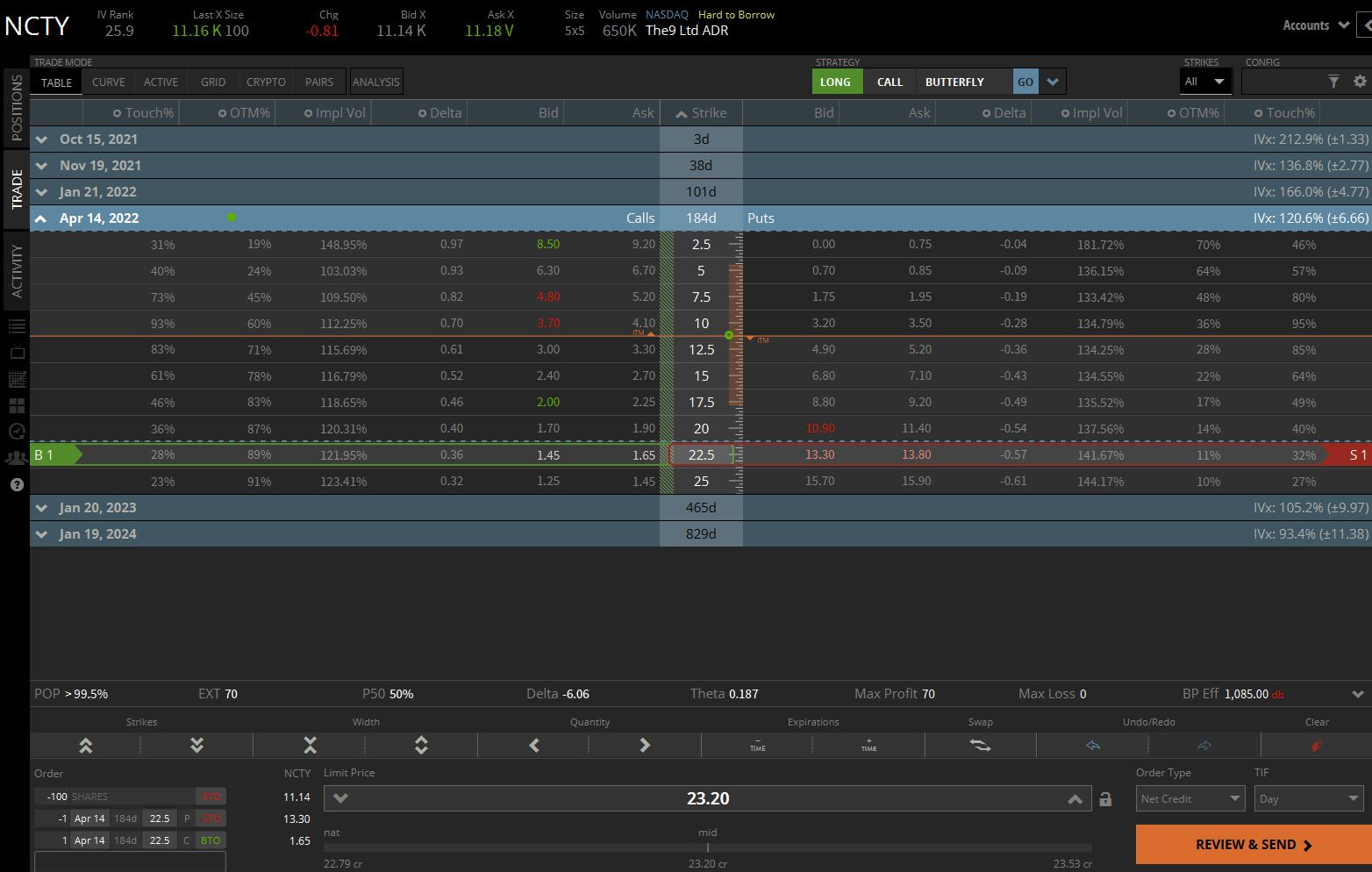Switch to the ACTIVE trade mode tab
Viewport: 1372px width, 872px height.
coord(161,82)
